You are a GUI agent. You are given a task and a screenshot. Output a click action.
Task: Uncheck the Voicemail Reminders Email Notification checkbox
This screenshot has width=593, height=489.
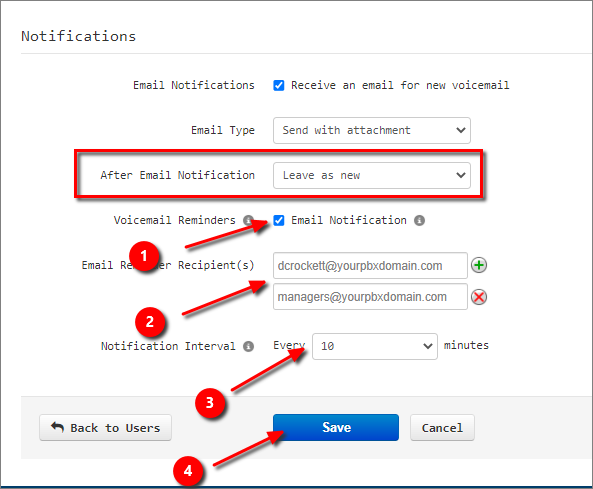(279, 220)
